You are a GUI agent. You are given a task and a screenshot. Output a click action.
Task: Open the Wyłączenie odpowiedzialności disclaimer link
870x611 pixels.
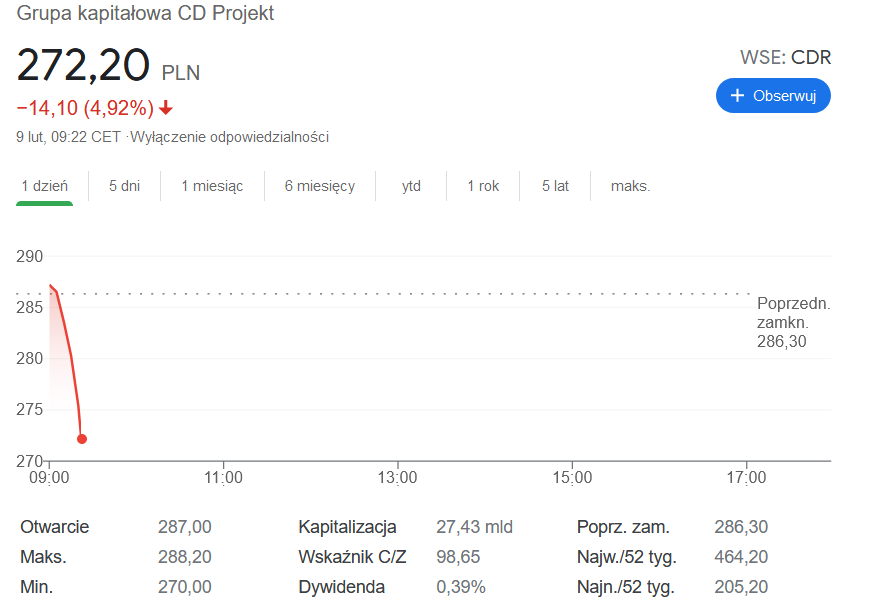[x=229, y=137]
